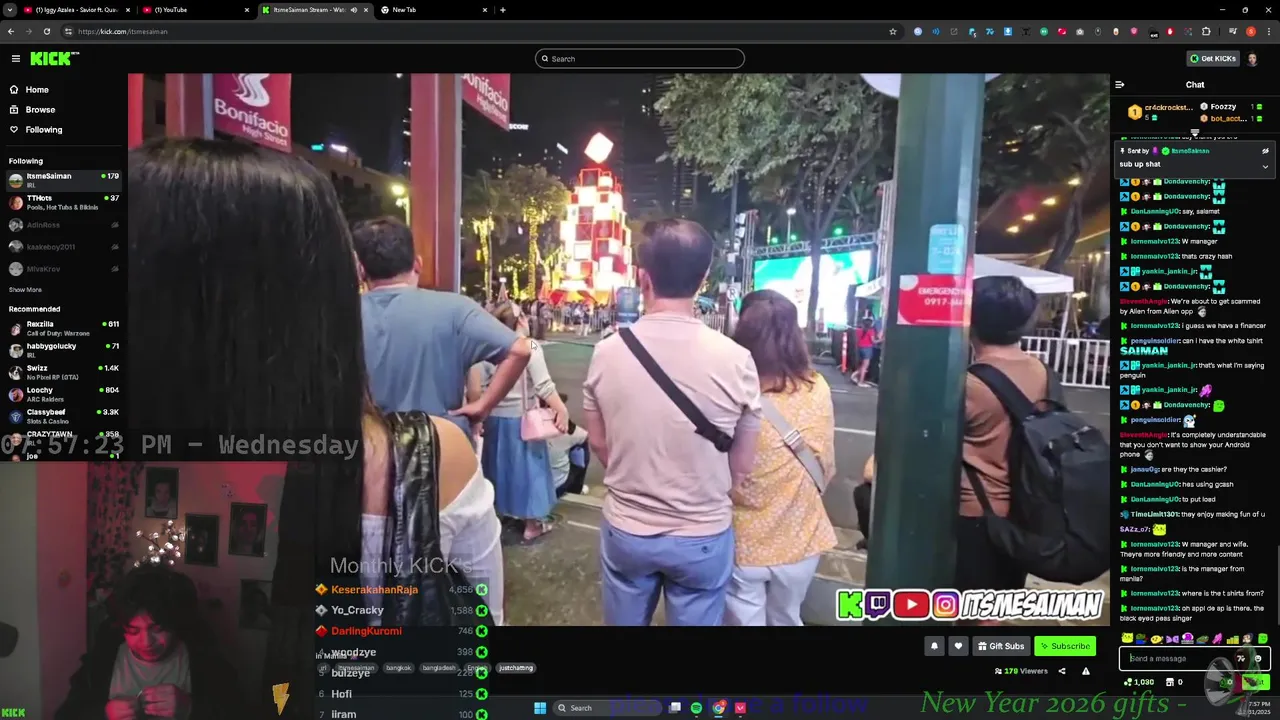Open Chrome three-dot menu
The height and width of the screenshot is (720, 1280).
1269,31
